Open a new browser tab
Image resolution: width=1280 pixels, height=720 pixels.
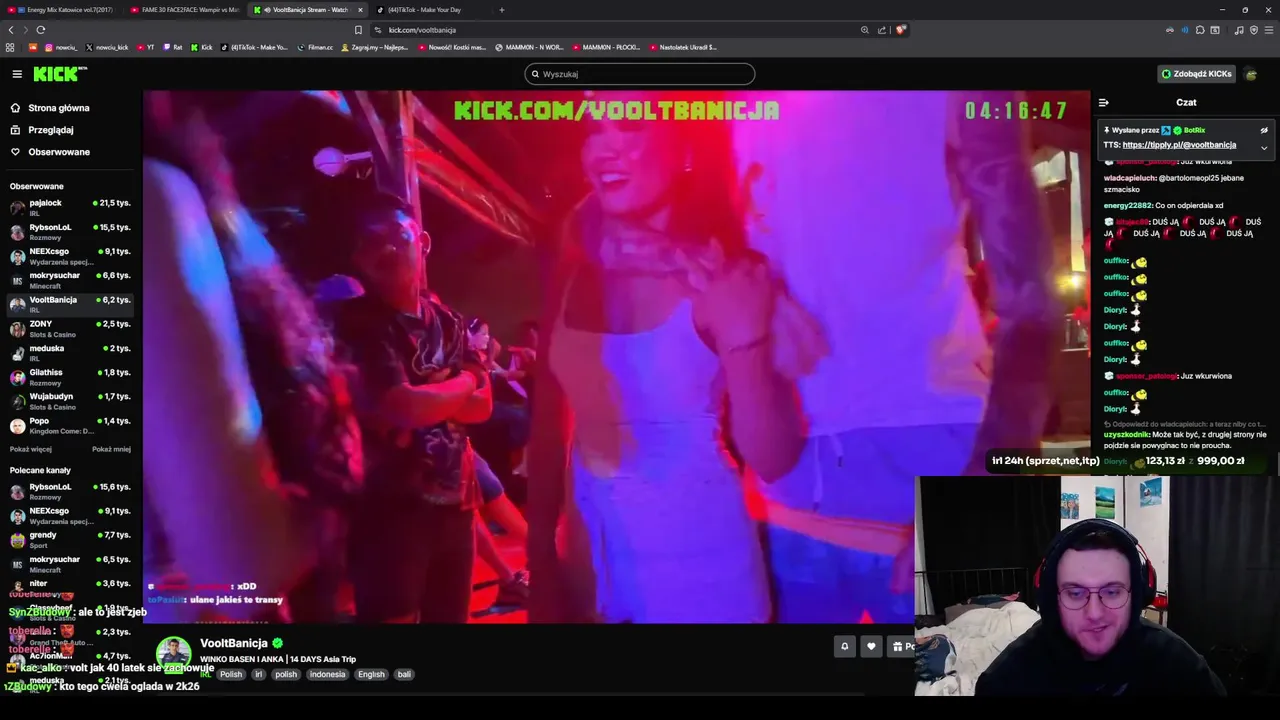(x=502, y=10)
